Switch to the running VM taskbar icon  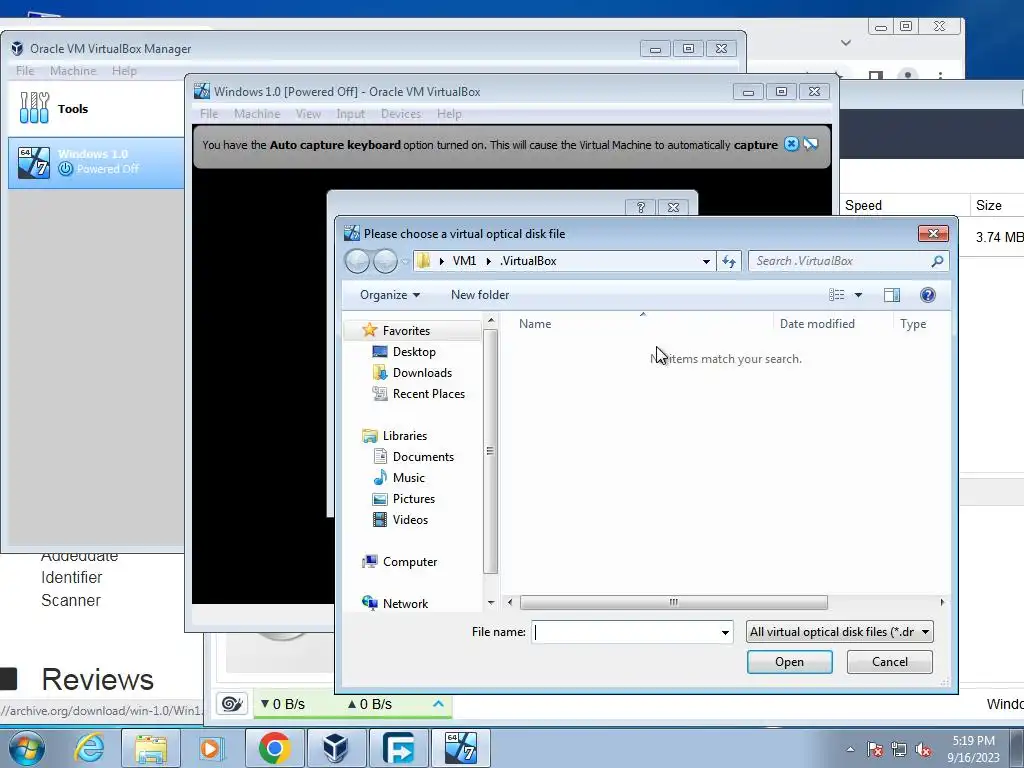[x=460, y=748]
